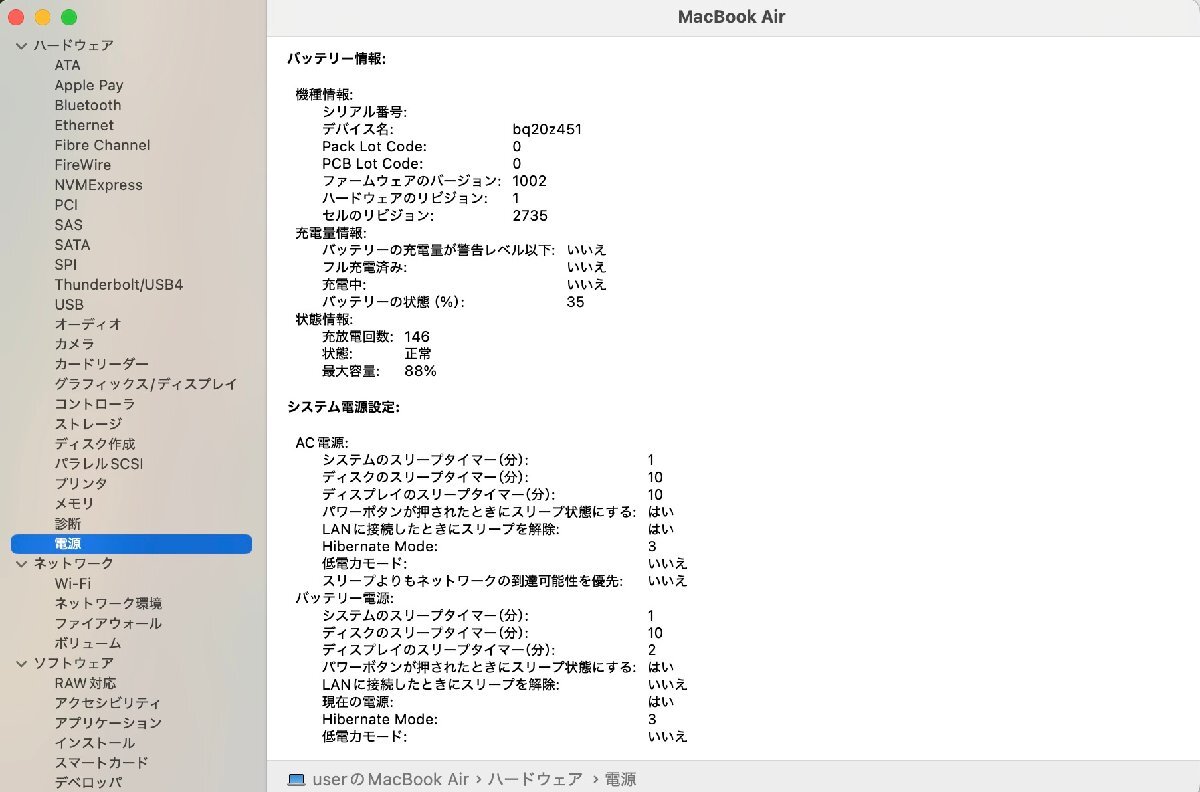The image size is (1200, 792).
Task: Open the オーディオ entry
Action: tap(88, 324)
